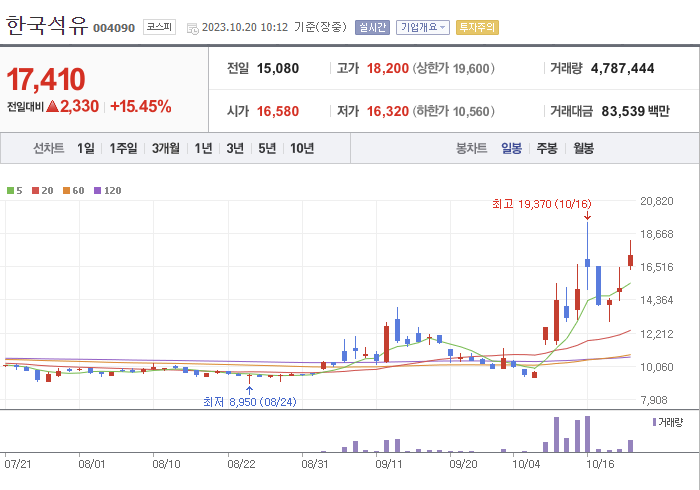Select the 10년 line chart tab
This screenshot has height=490, width=700.
(302, 148)
